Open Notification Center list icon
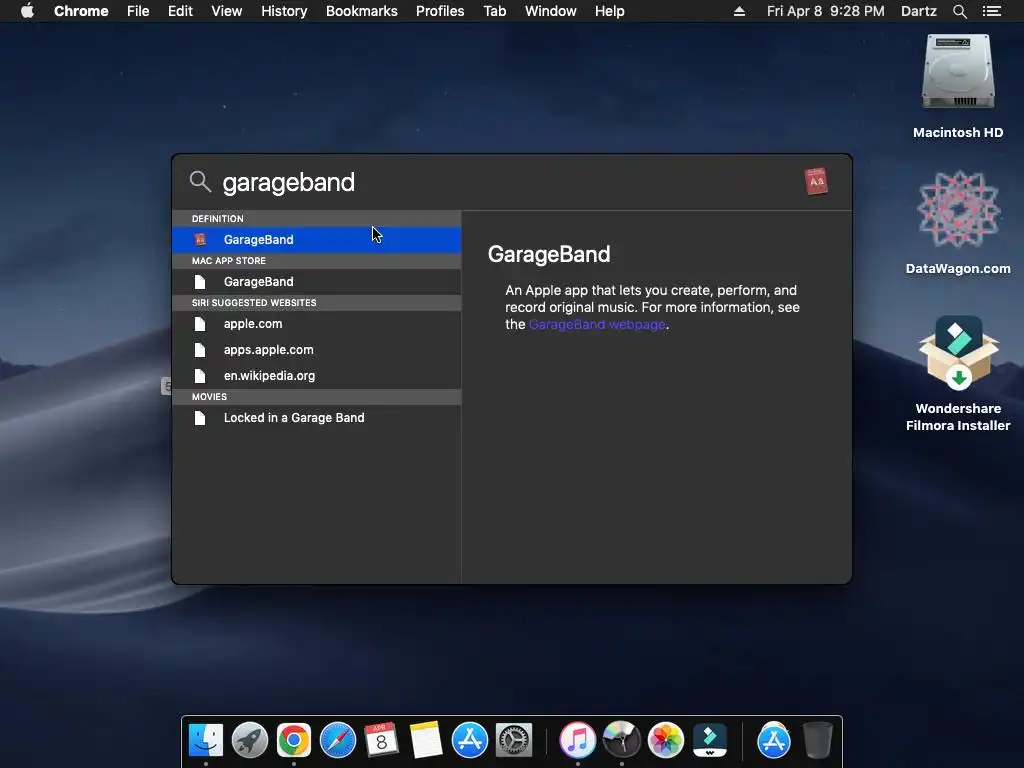 pyautogui.click(x=991, y=11)
